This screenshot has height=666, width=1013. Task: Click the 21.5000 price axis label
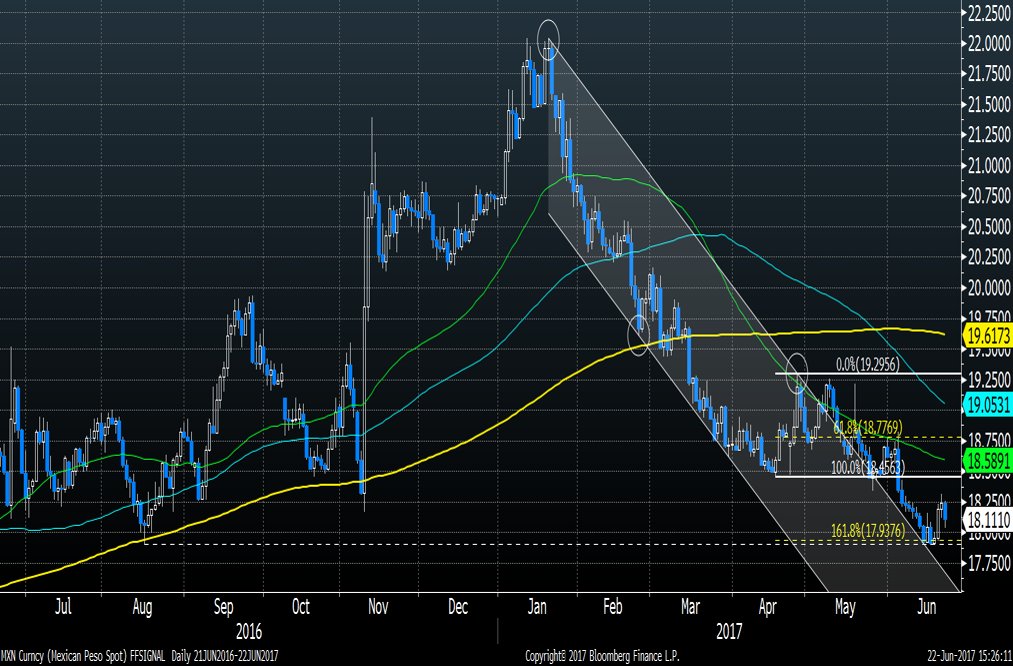(x=990, y=105)
